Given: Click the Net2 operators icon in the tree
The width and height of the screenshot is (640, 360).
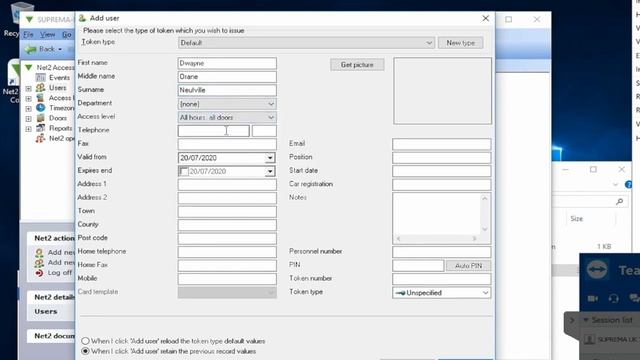Looking at the screenshot, I should (40, 138).
